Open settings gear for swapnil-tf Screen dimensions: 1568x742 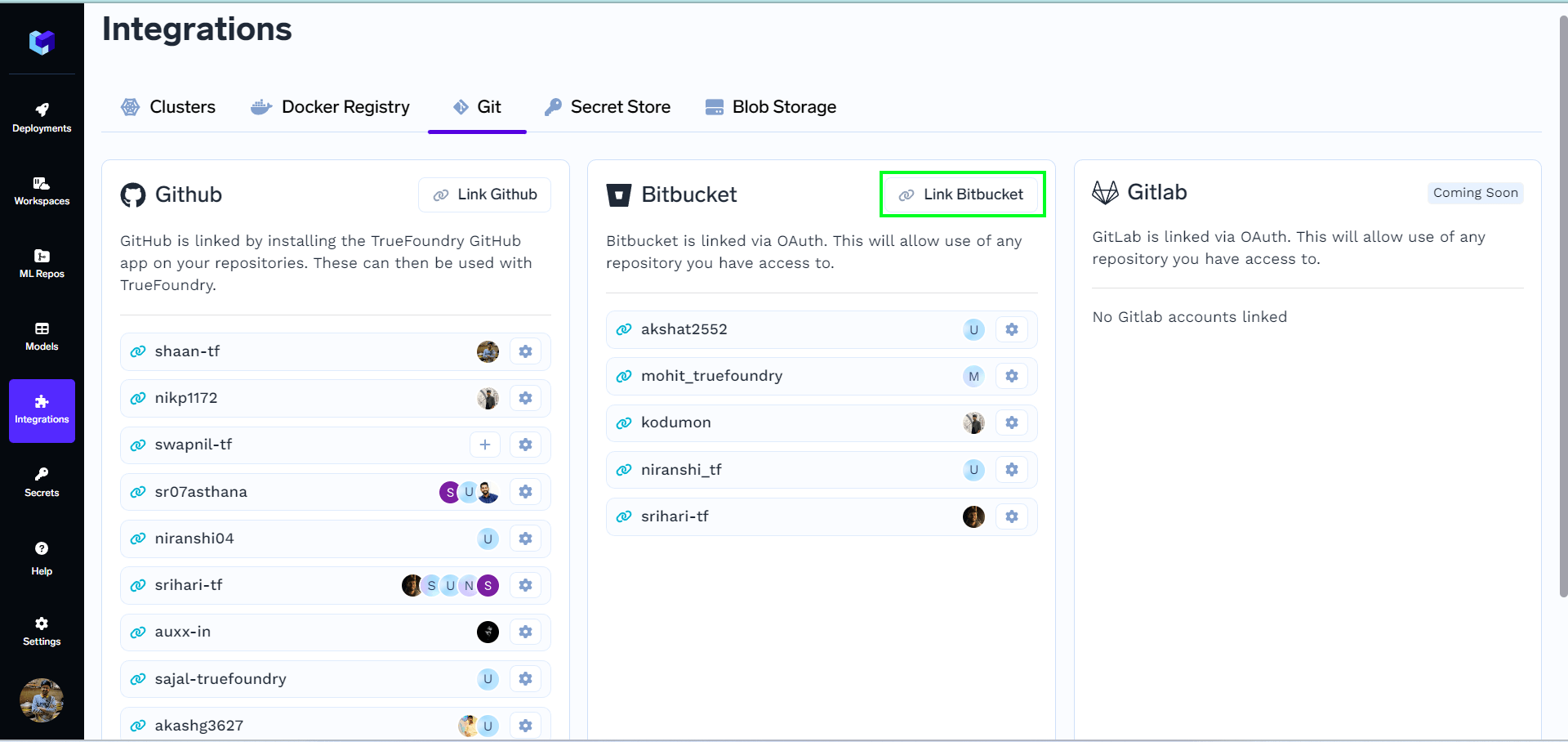[526, 445]
